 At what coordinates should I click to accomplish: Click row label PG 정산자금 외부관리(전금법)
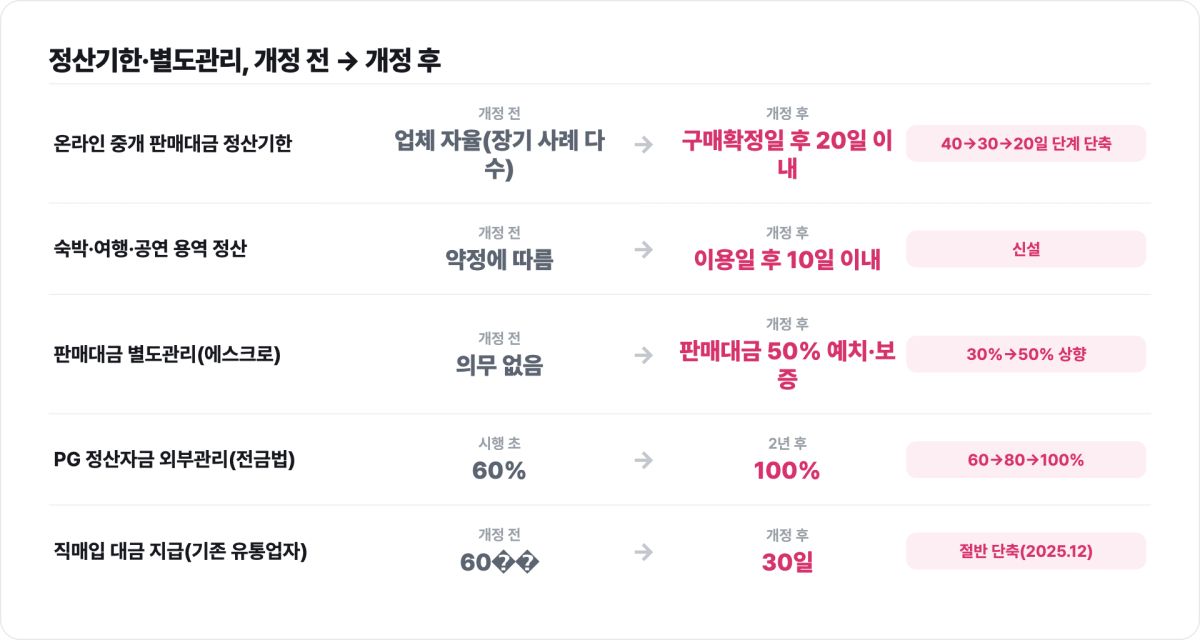pyautogui.click(x=174, y=459)
